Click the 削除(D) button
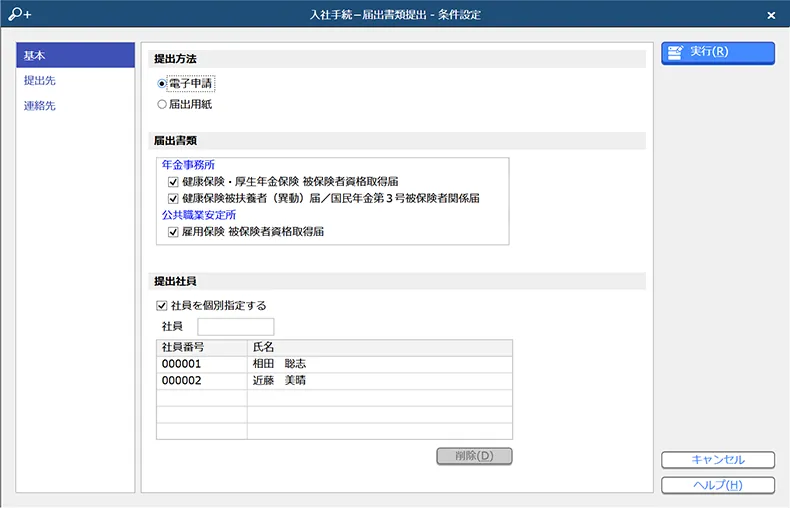The height and width of the screenshot is (508, 790). click(x=474, y=456)
